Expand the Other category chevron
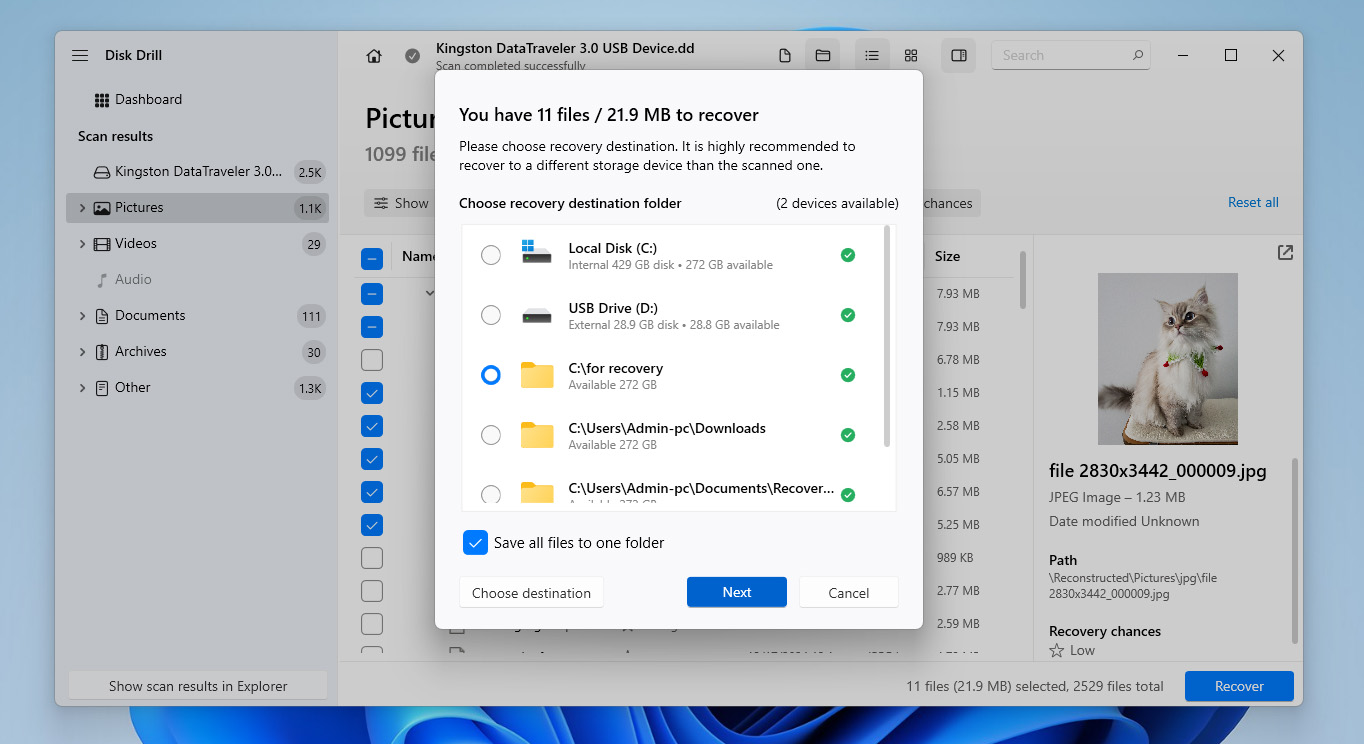 click(x=82, y=388)
